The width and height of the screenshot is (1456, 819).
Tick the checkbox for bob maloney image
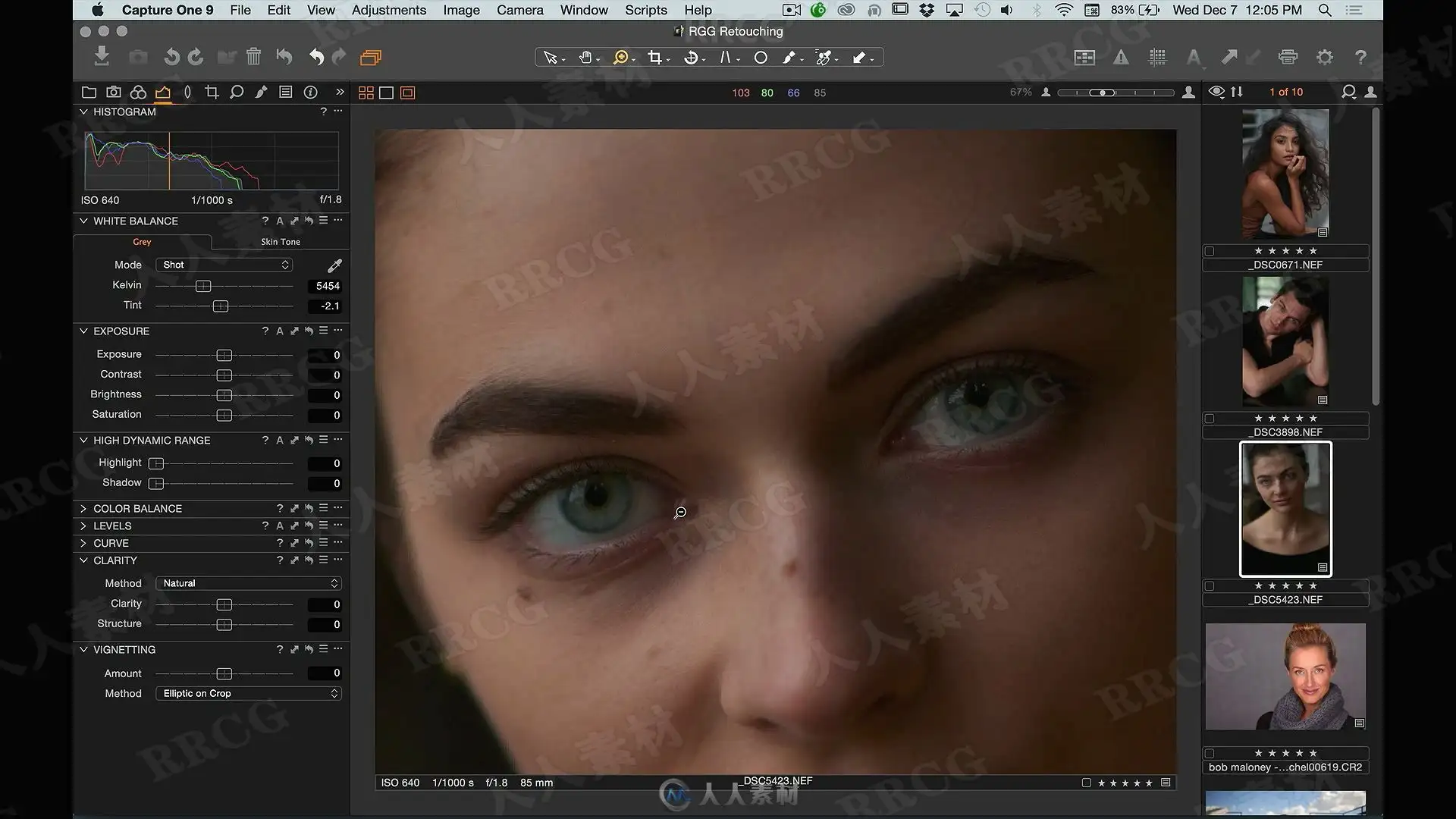coord(1210,754)
